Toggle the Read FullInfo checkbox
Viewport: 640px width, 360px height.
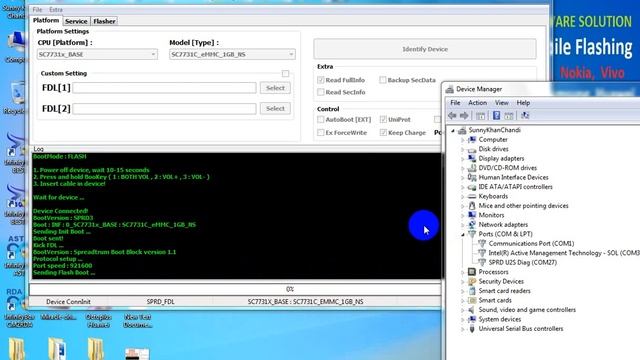[x=321, y=80]
